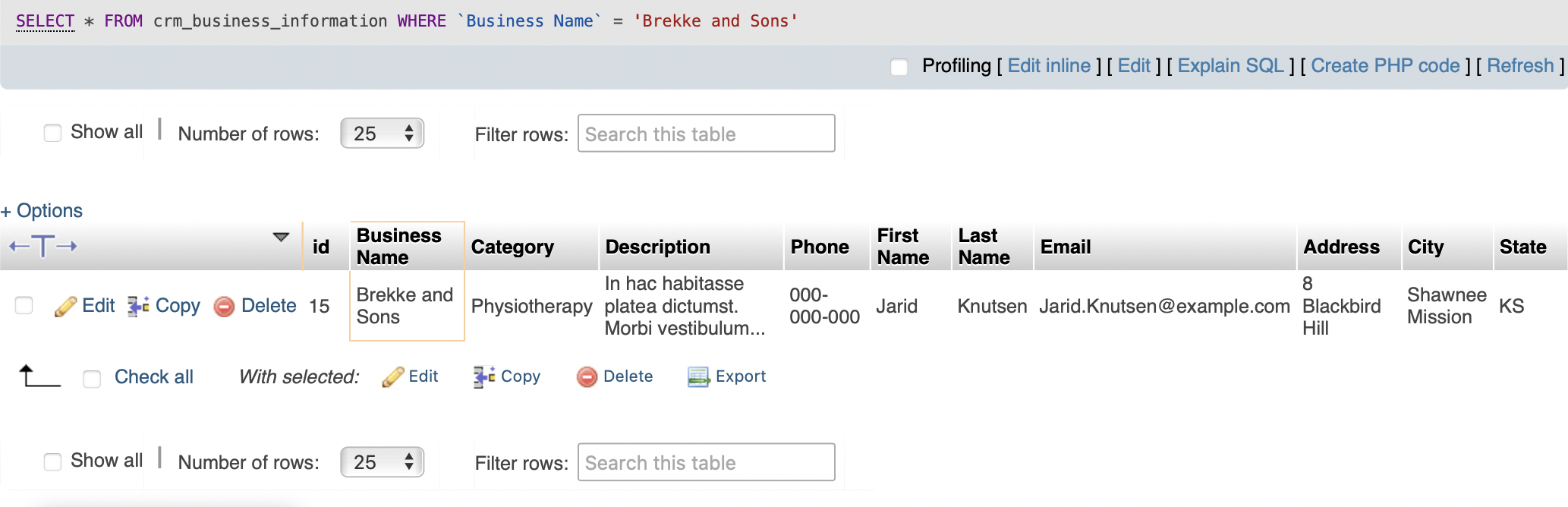Check the row checkbox for Brekke and Sons
Viewport: 1568px width, 507px height.
(x=24, y=305)
